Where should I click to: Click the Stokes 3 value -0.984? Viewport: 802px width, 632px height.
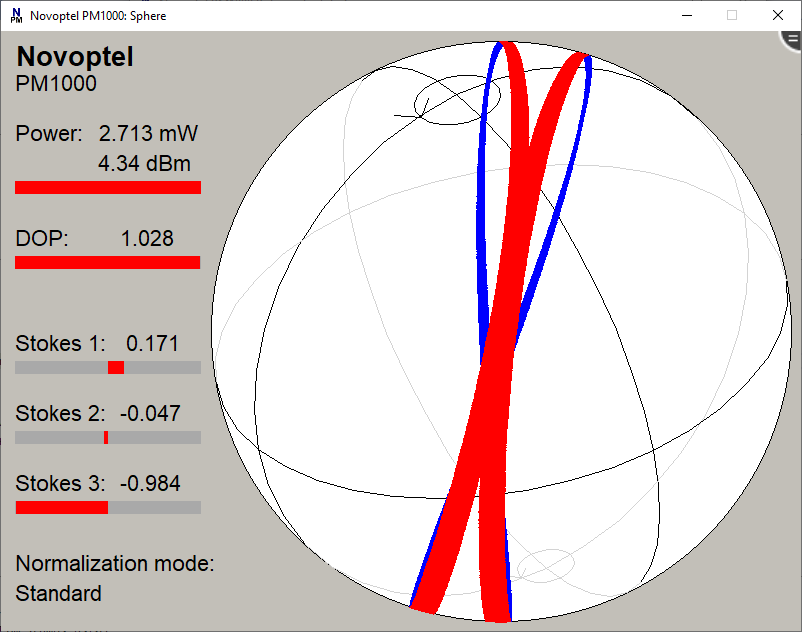tap(150, 484)
